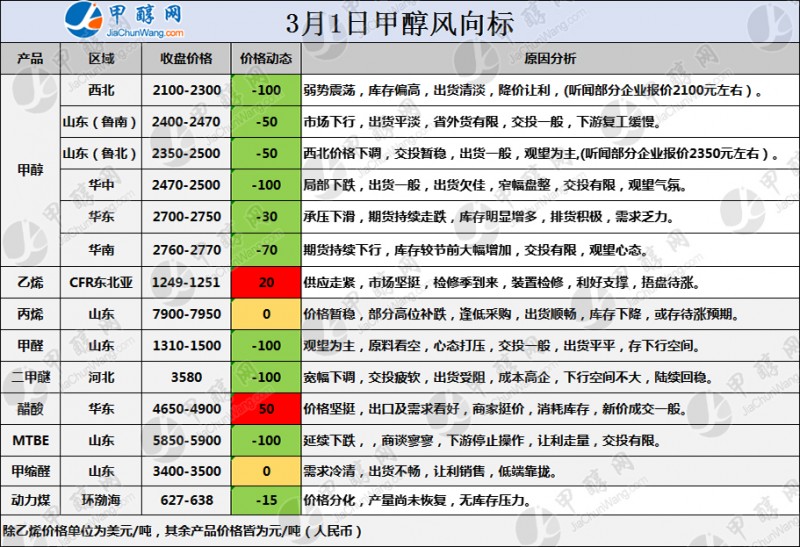Click price 627-638
The image size is (800, 547).
pos(186,501)
